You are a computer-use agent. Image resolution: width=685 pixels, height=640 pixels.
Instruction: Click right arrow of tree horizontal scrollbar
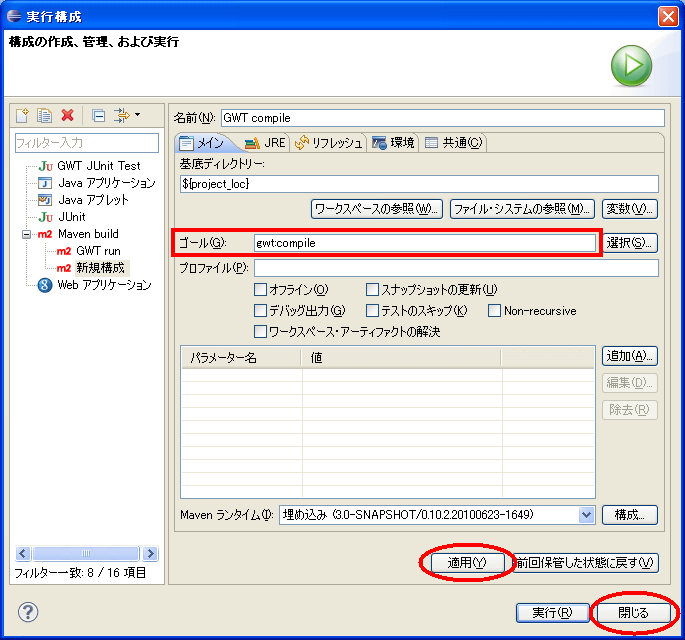click(x=150, y=554)
